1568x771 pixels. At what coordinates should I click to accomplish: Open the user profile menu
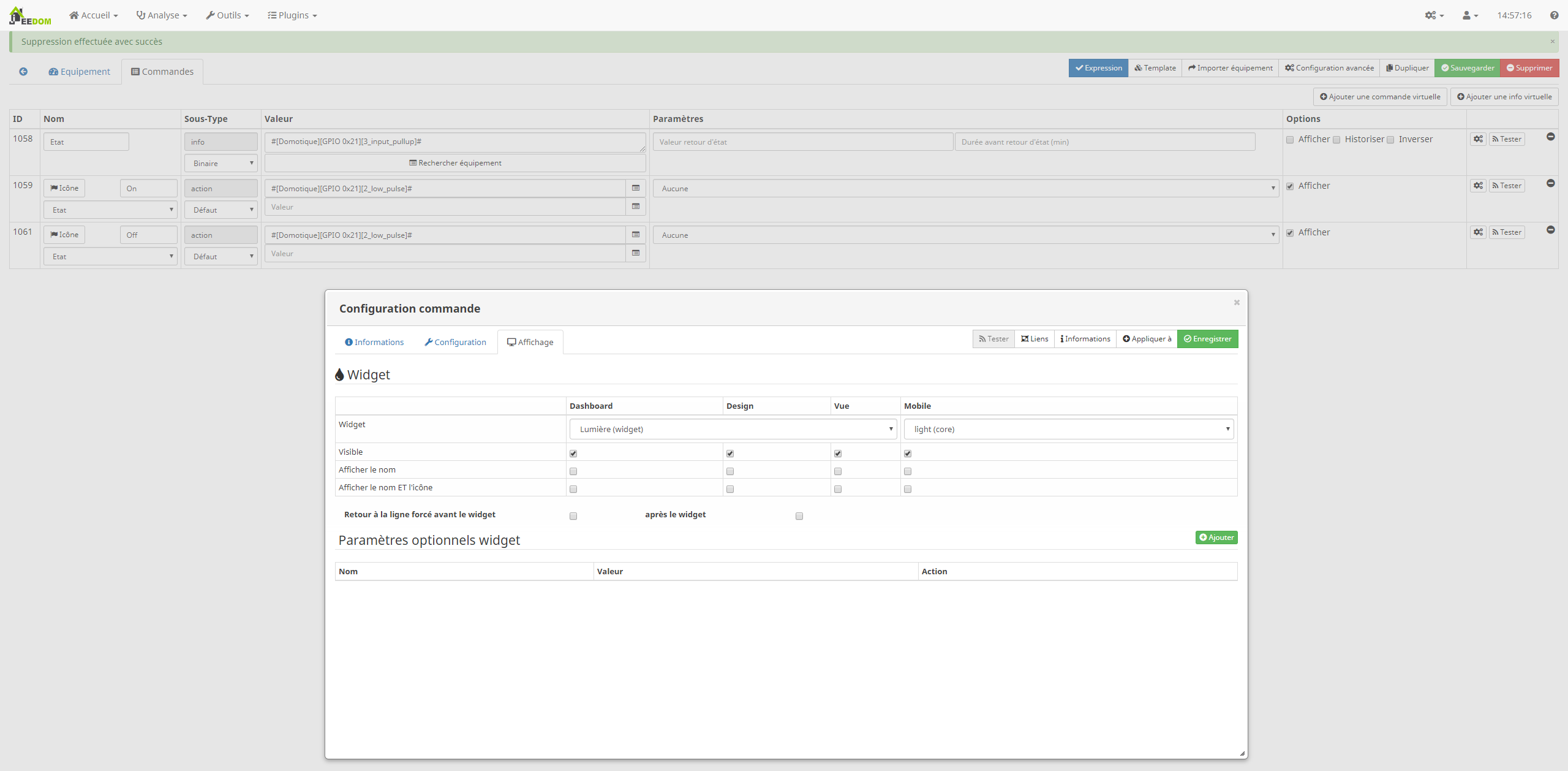coord(1470,15)
